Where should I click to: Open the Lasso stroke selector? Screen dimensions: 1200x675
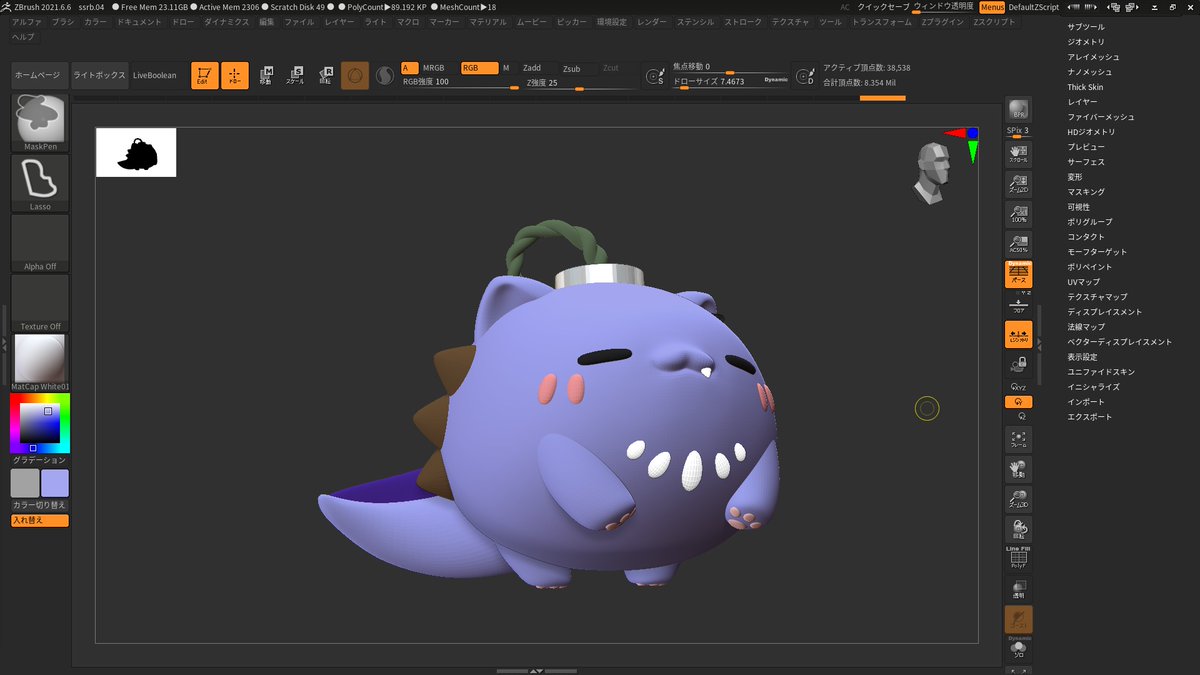40,183
